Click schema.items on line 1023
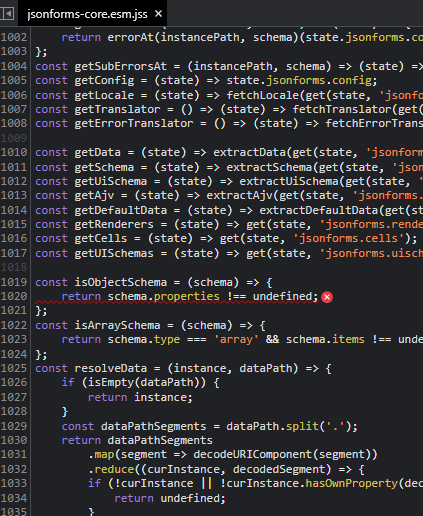This screenshot has width=423, height=516. [325, 339]
